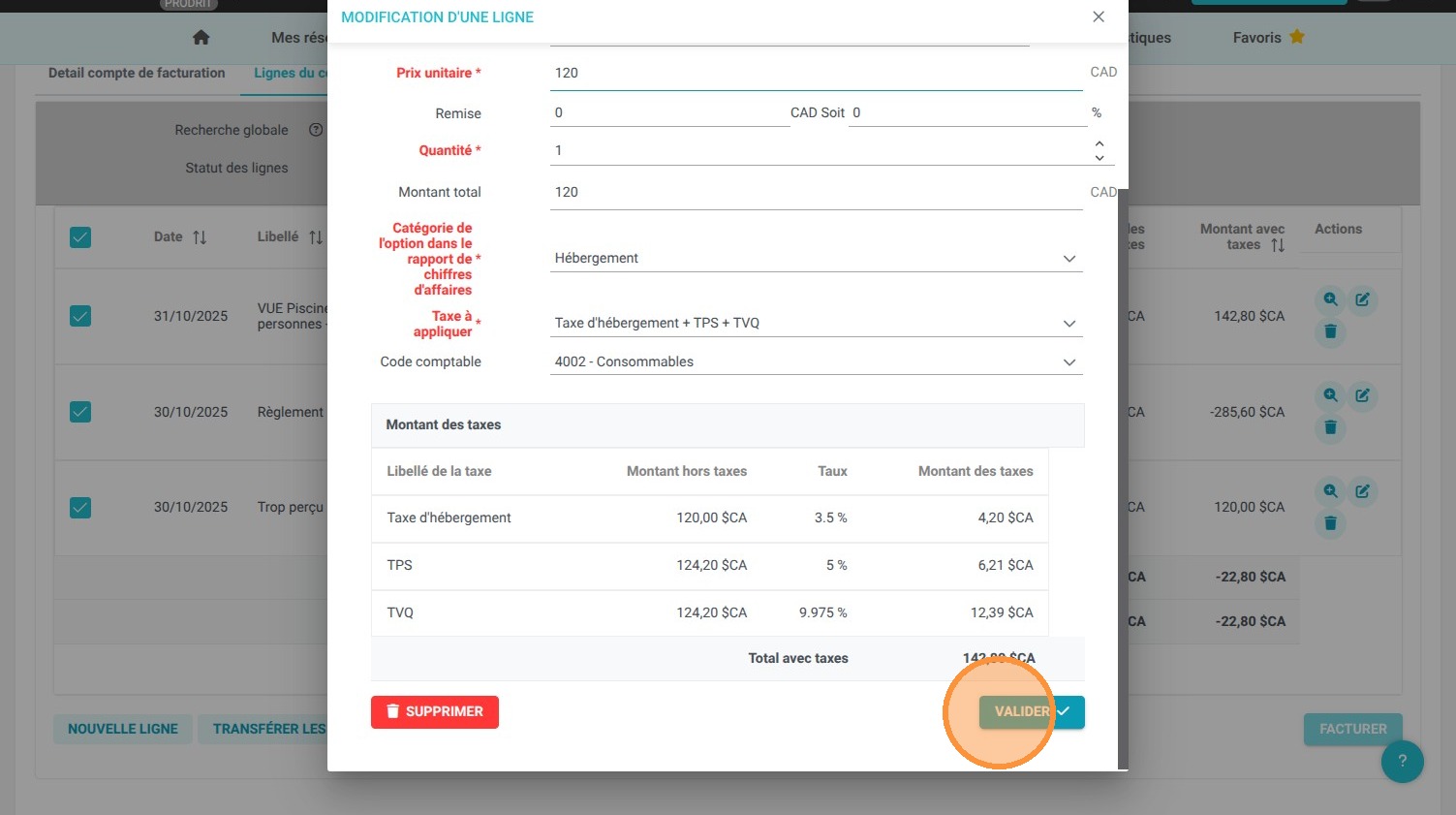The height and width of the screenshot is (815, 1456).
Task: Click the 9.975 % rate cell
Action: click(823, 612)
